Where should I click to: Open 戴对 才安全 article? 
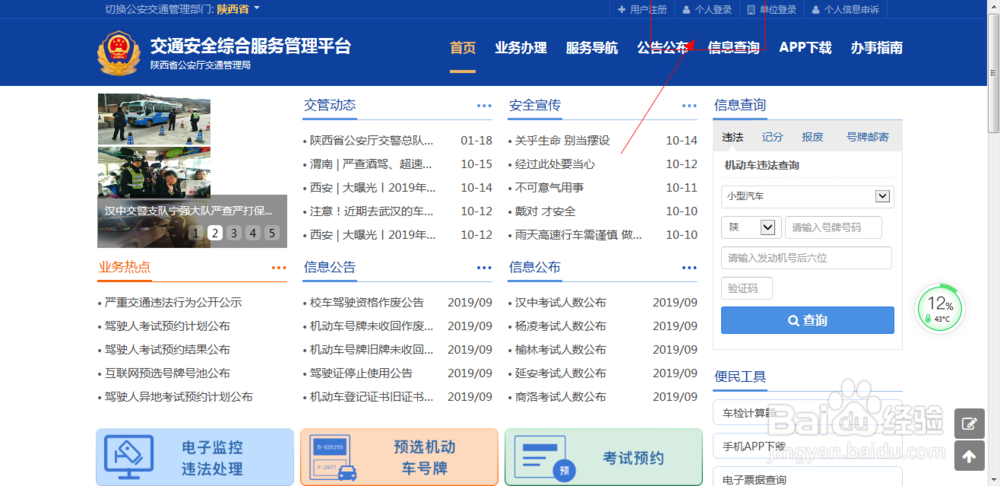[545, 211]
